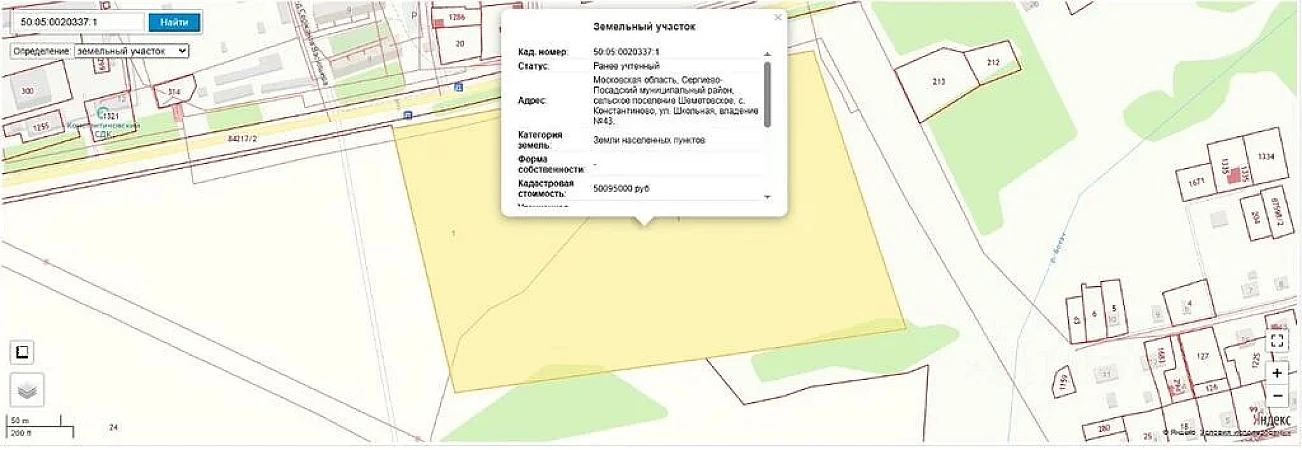The image size is (1302, 450).
Task: Zoom in with the plus button
Action: click(x=1277, y=373)
